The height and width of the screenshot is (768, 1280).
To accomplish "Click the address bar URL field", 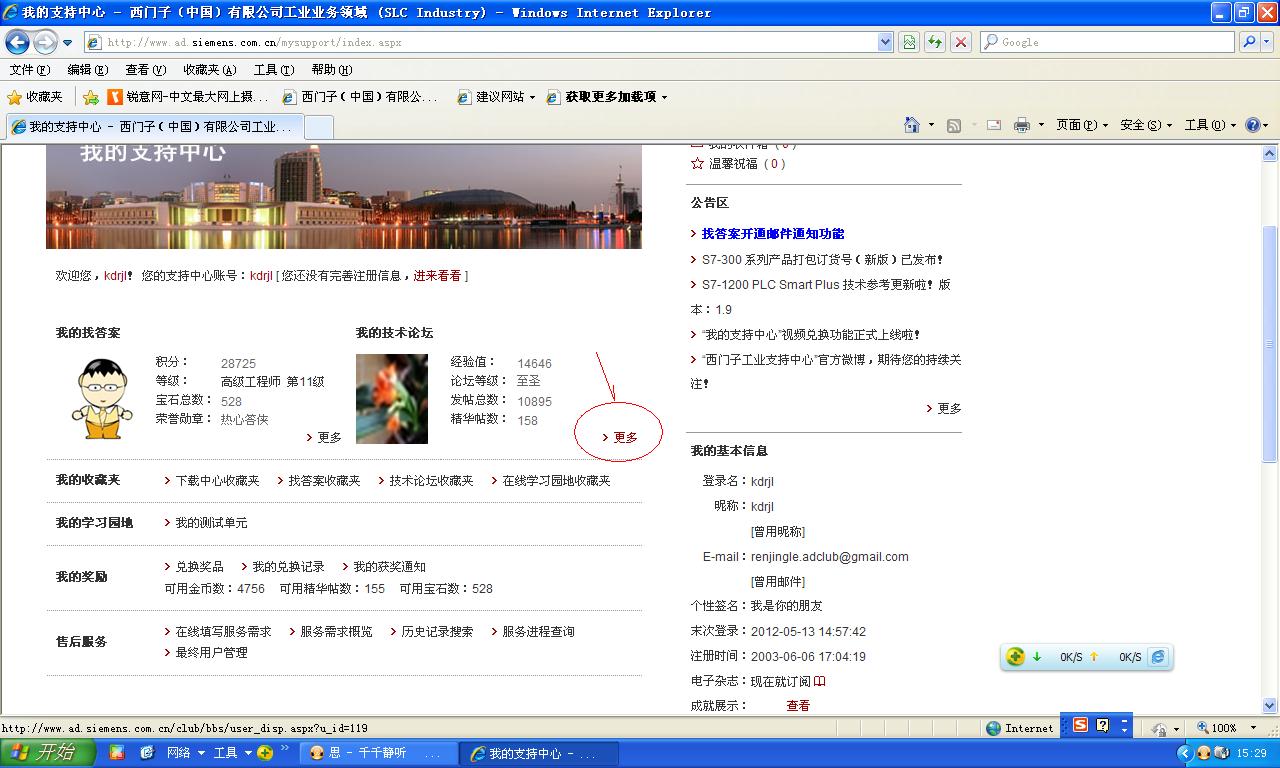I will point(490,42).
